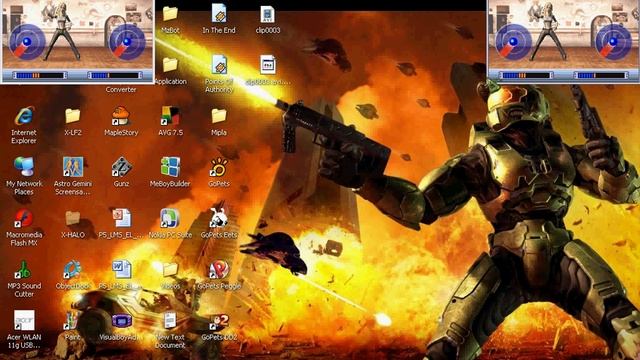The width and height of the screenshot is (640, 360).
Task: Open My Network Places
Action: point(24,167)
